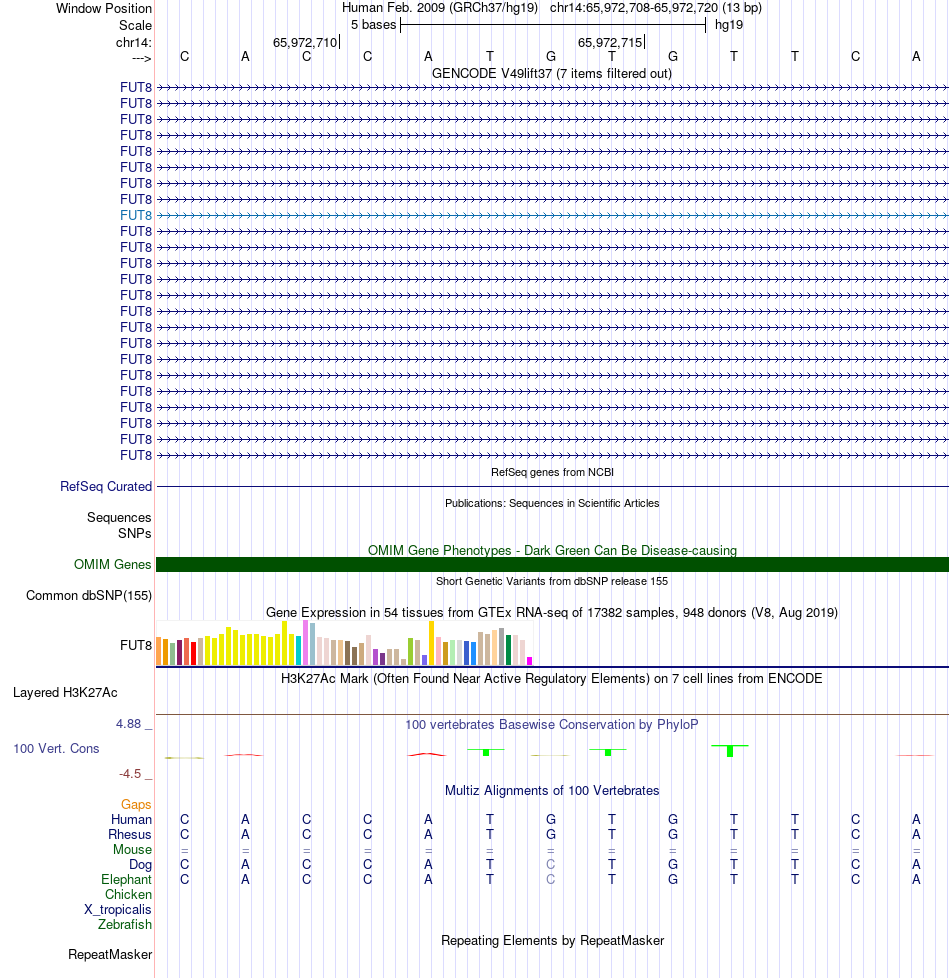
Task: Click the SNPs track label
Action: pos(135,533)
